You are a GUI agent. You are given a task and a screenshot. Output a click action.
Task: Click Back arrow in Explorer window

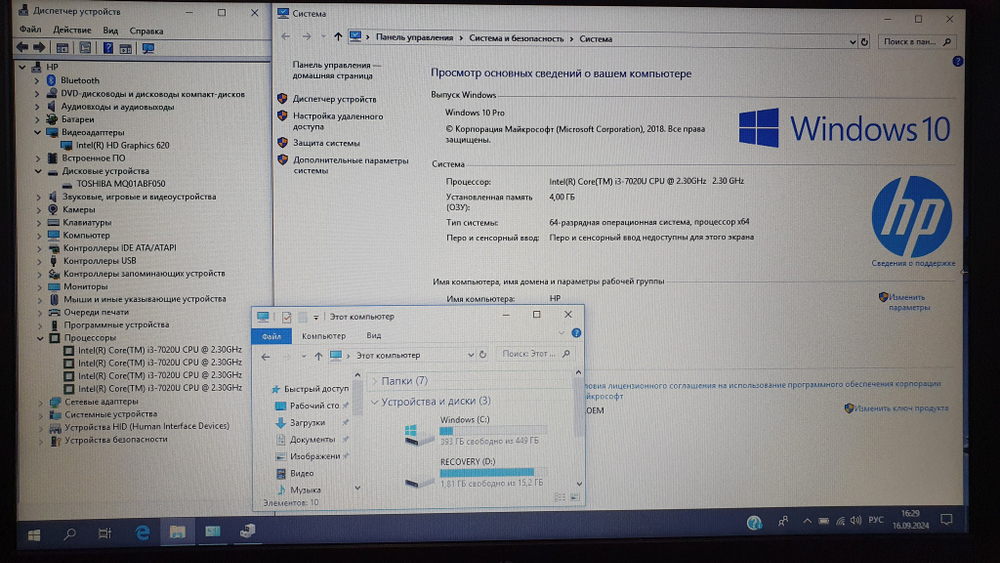tap(265, 356)
